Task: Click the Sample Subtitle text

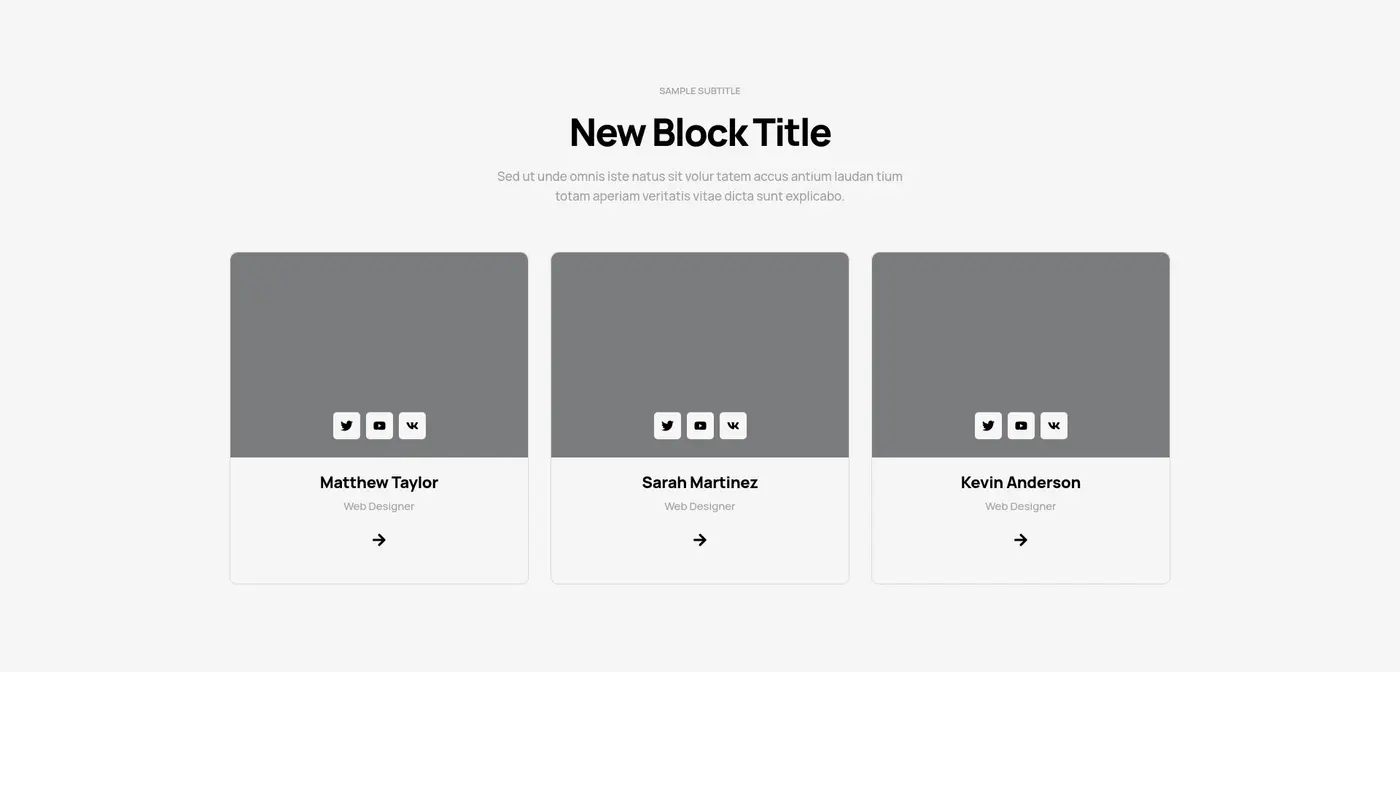Action: pyautogui.click(x=700, y=91)
